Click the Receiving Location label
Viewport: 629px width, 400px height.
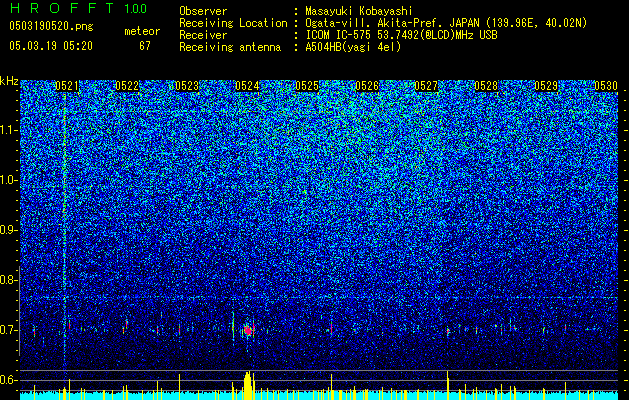[233, 23]
